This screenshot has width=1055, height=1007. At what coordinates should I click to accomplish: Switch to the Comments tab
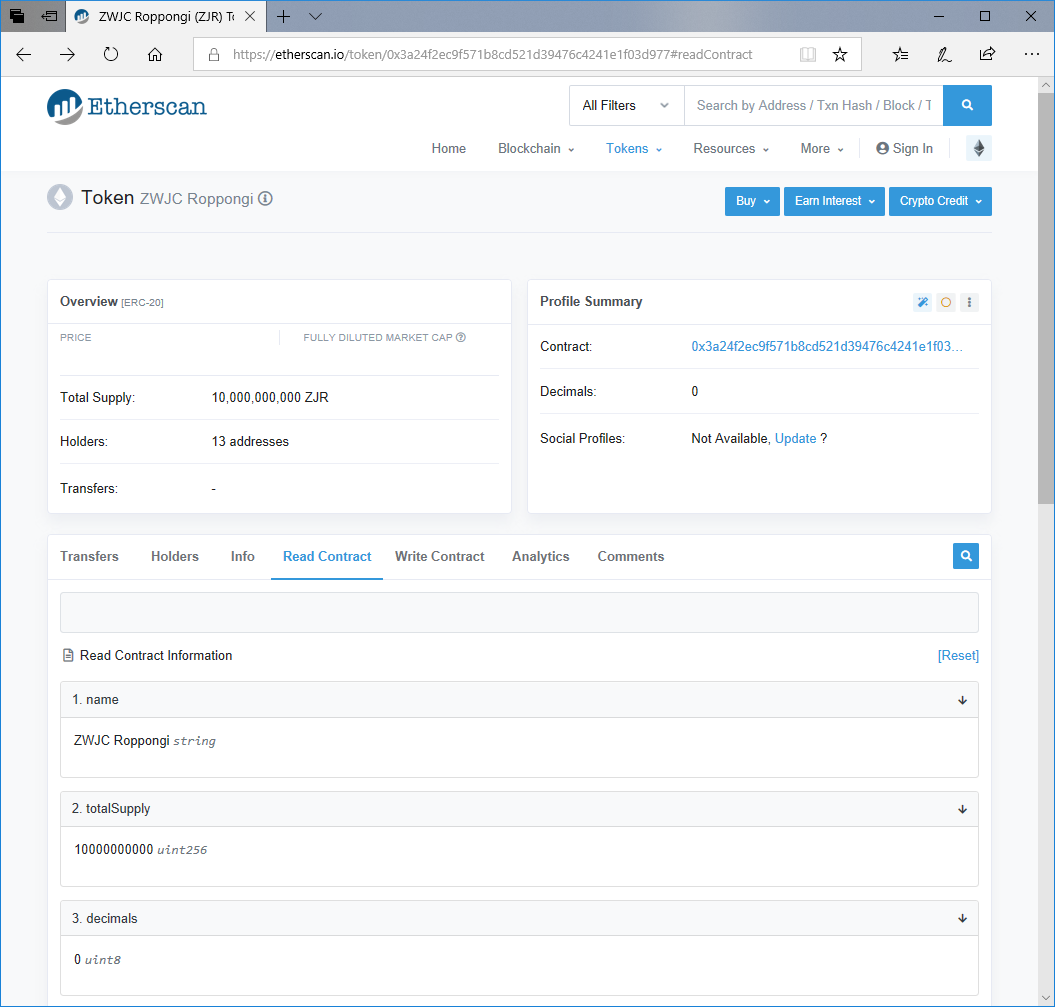630,556
